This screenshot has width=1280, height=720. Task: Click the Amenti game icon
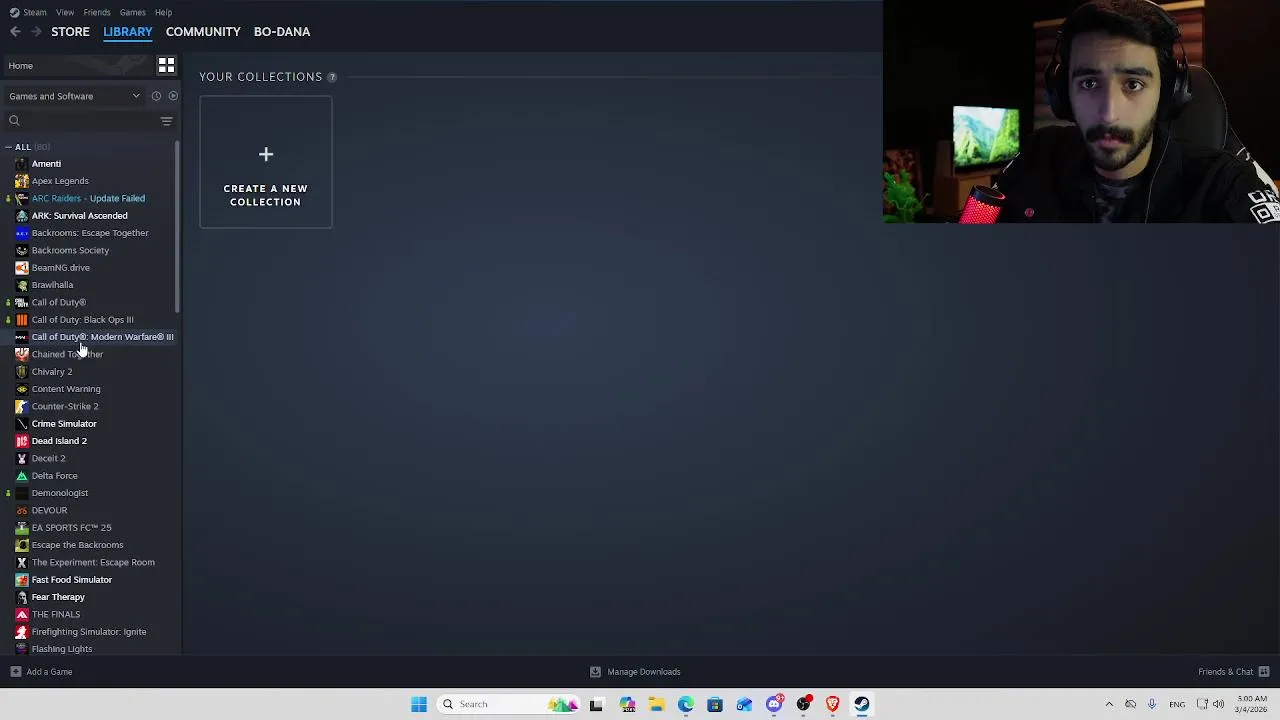[x=22, y=164]
